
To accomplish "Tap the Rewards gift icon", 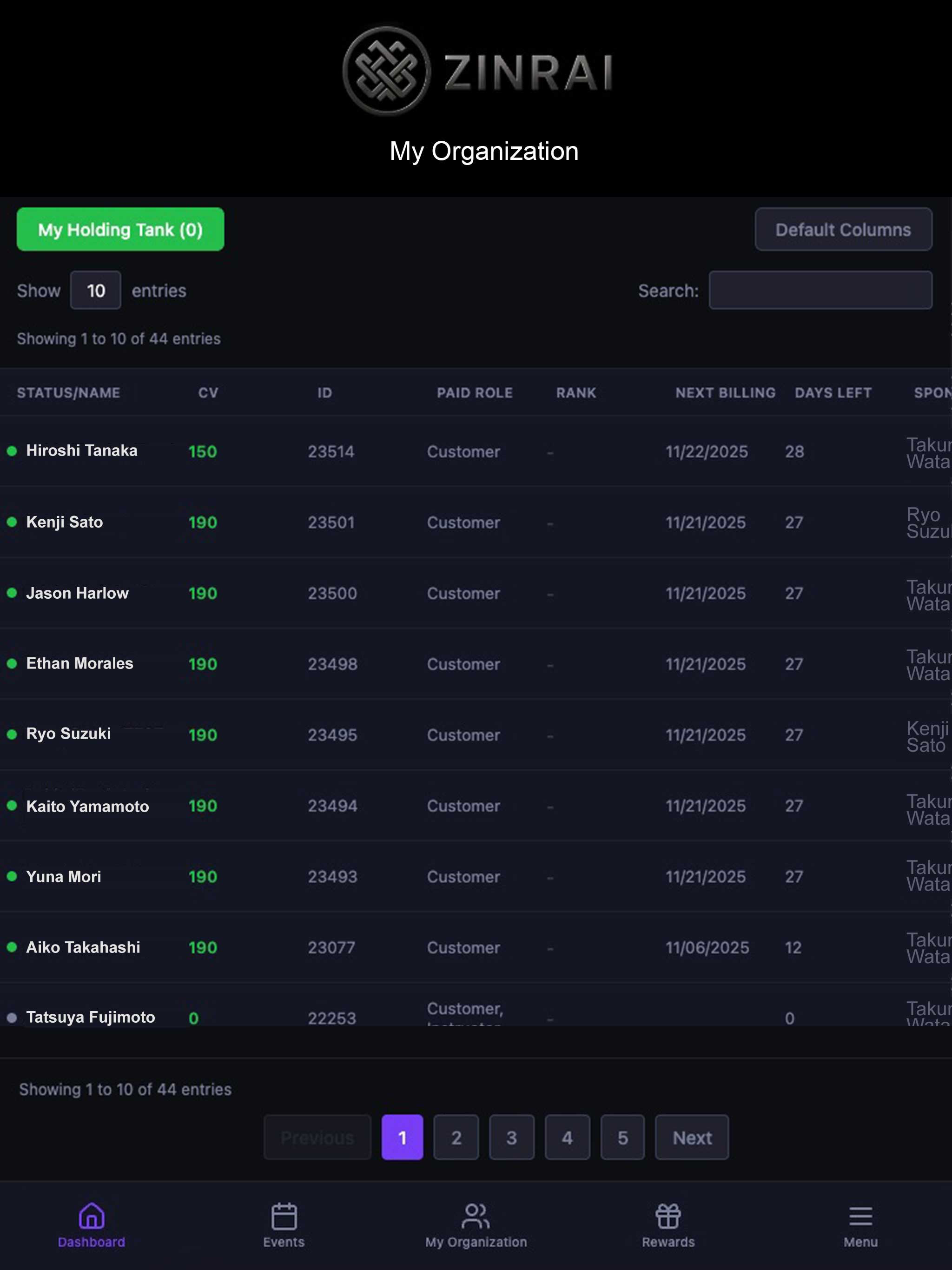I will coord(668,1216).
